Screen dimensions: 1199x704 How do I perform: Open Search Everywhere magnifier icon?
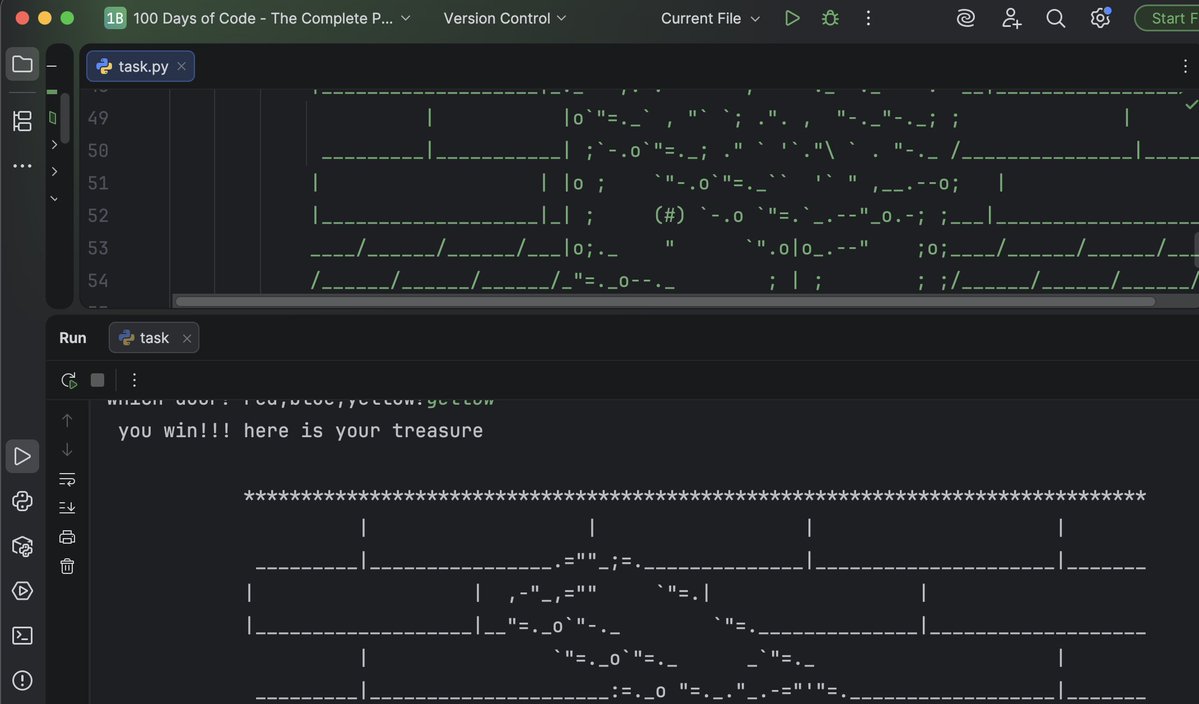click(x=1055, y=18)
